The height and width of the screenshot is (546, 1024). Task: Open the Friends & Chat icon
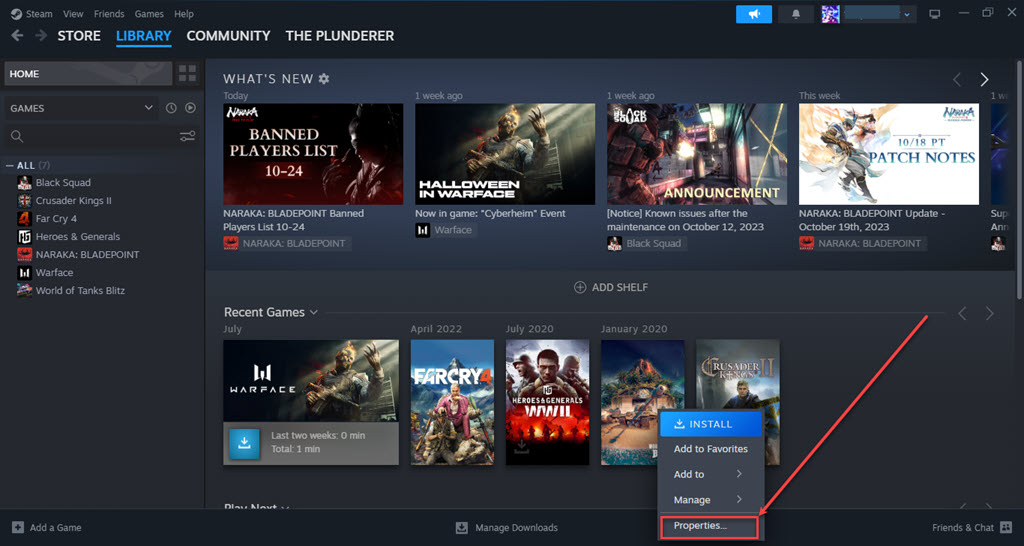tap(1006, 528)
